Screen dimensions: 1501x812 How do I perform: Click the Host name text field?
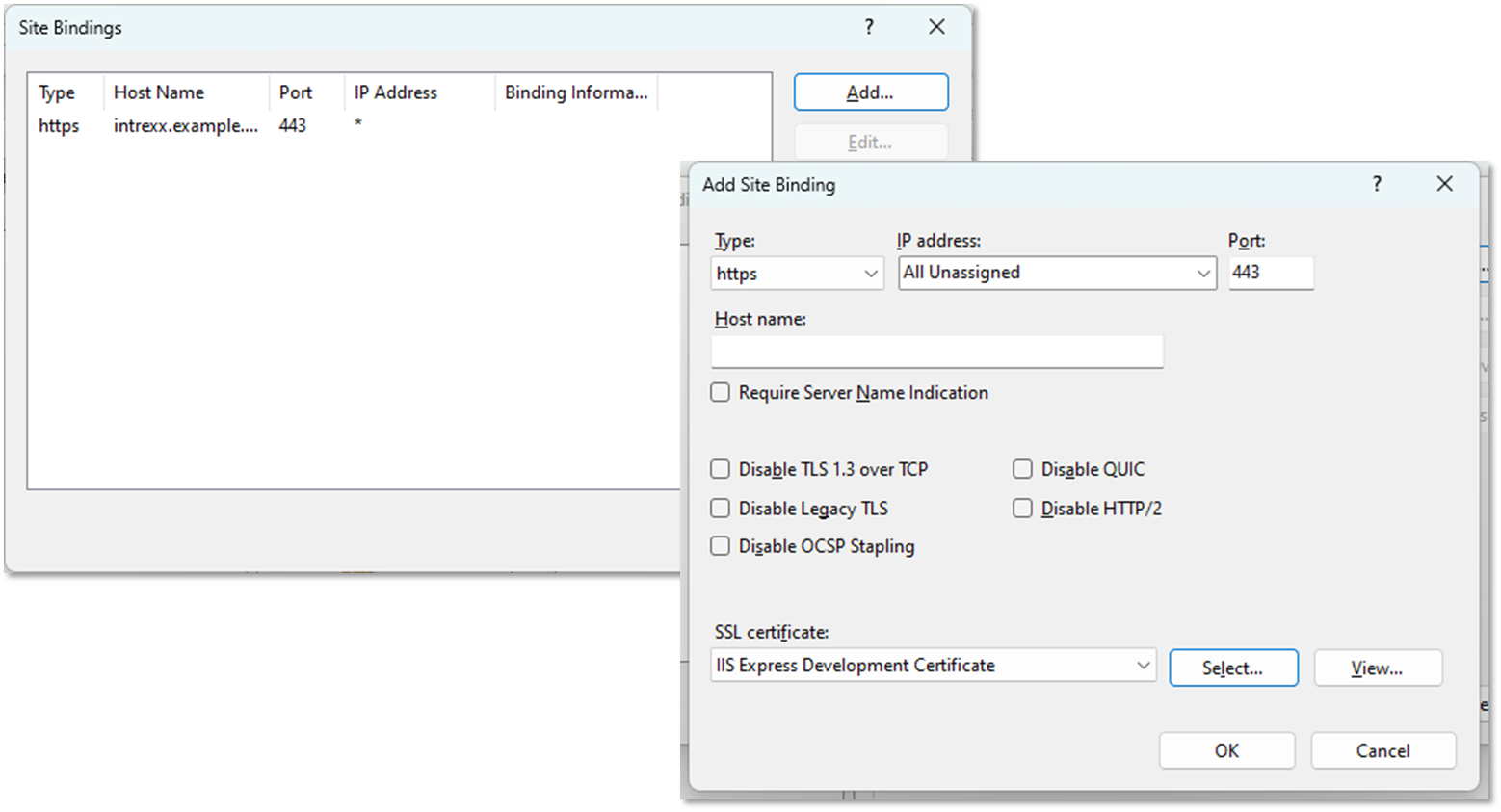pos(936,352)
